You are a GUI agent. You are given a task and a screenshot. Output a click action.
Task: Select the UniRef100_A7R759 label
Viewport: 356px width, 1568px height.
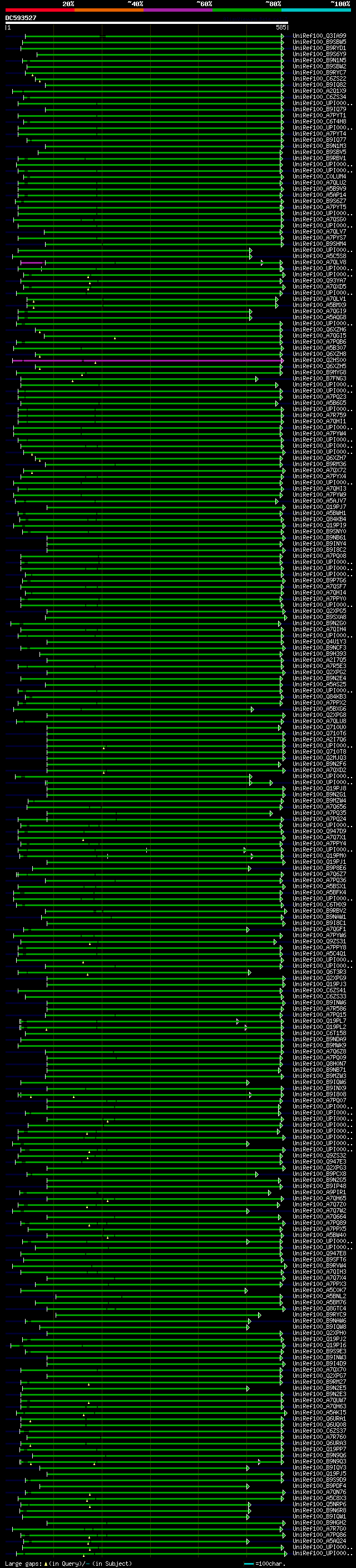coord(319,415)
